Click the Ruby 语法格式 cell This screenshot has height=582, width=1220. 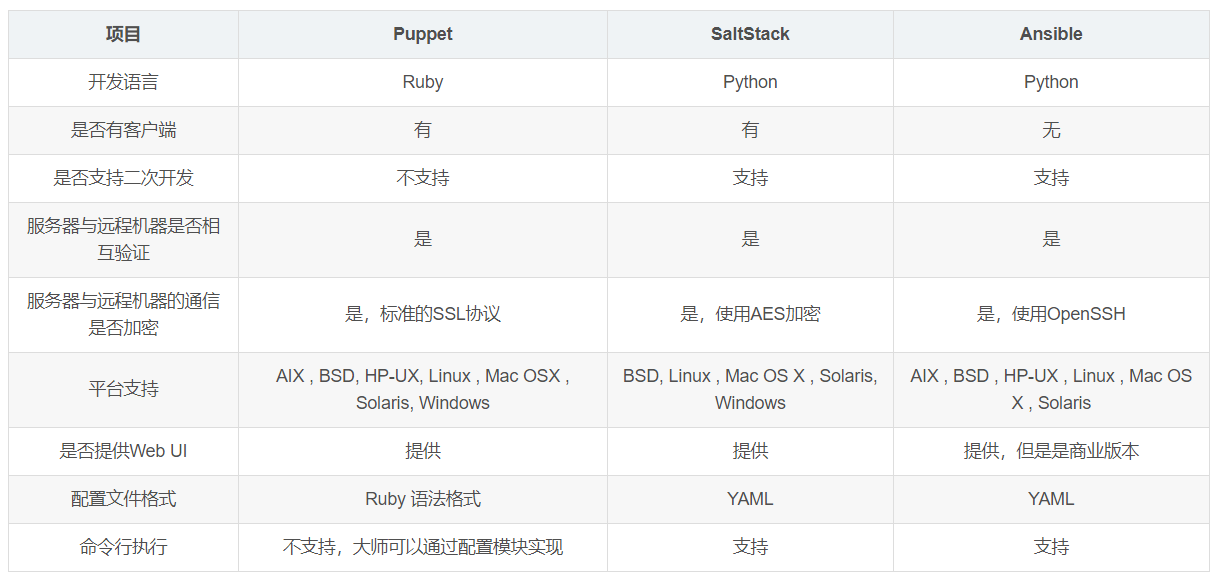422,499
